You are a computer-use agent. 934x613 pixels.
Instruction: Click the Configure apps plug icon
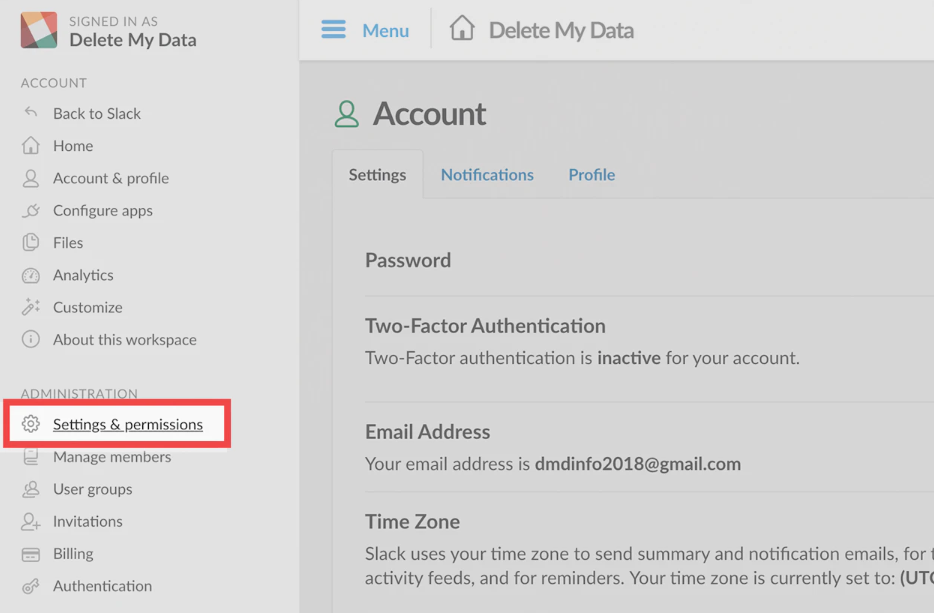(31, 210)
